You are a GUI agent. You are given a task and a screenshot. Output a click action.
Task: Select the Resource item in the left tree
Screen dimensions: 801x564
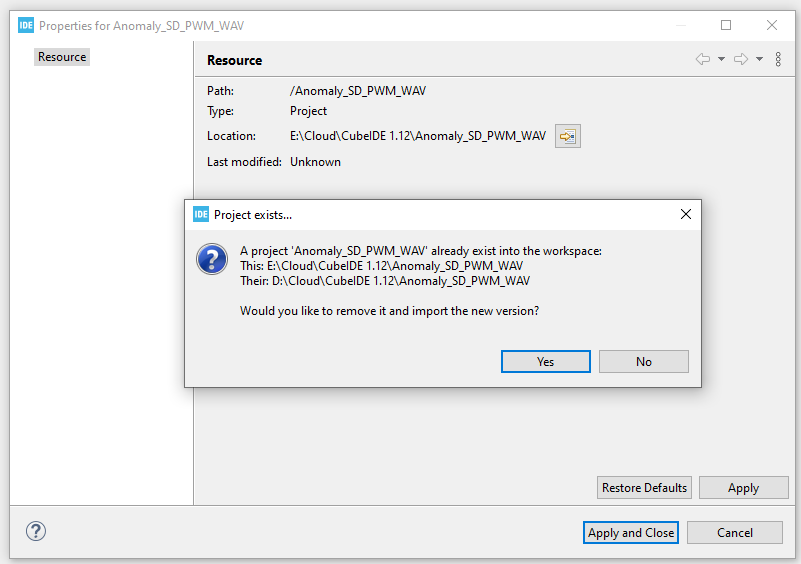(x=62, y=57)
